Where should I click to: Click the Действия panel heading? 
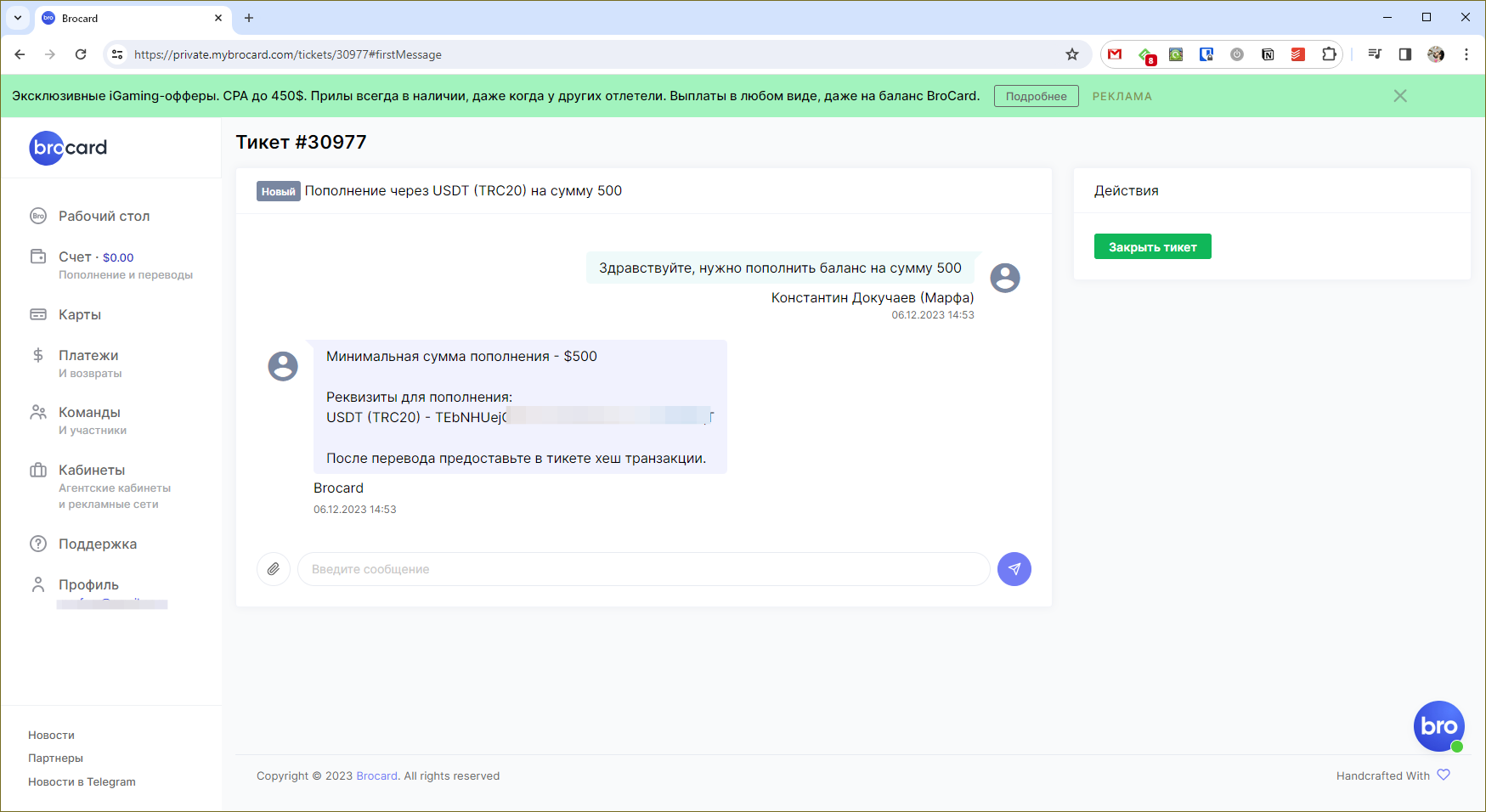point(1126,191)
